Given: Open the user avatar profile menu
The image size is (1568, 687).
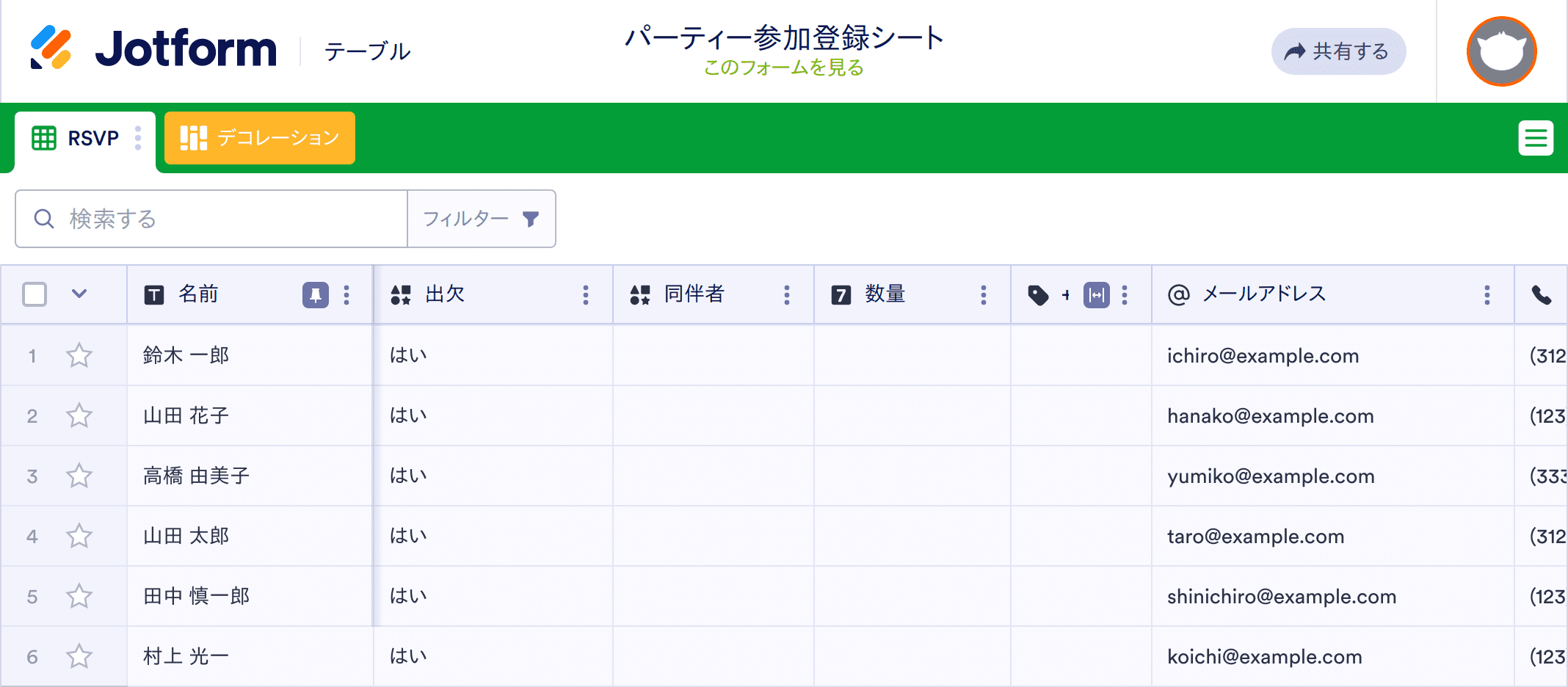Looking at the screenshot, I should 1501,51.
